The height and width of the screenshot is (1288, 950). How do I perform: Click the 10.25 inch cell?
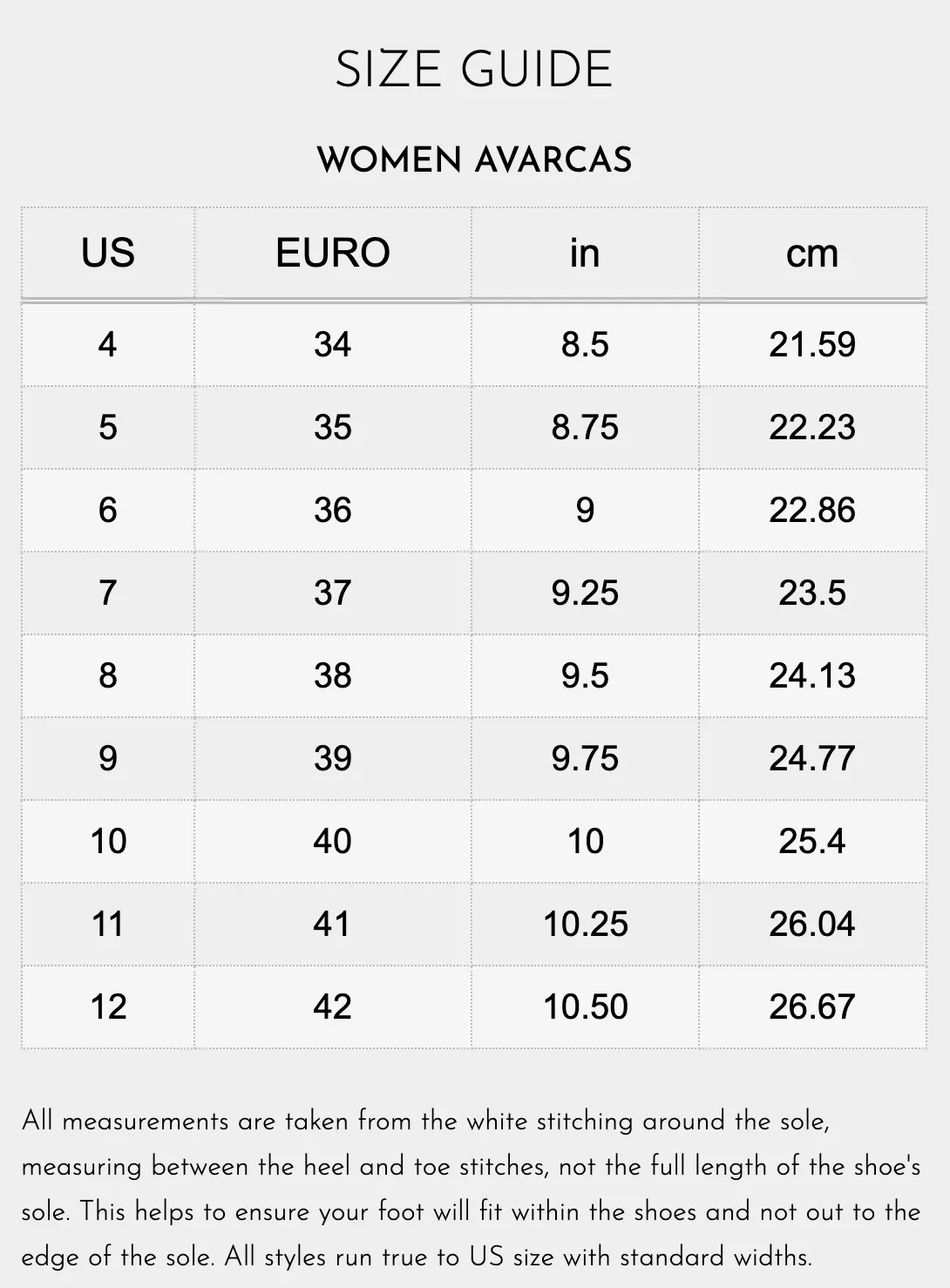coord(585,925)
